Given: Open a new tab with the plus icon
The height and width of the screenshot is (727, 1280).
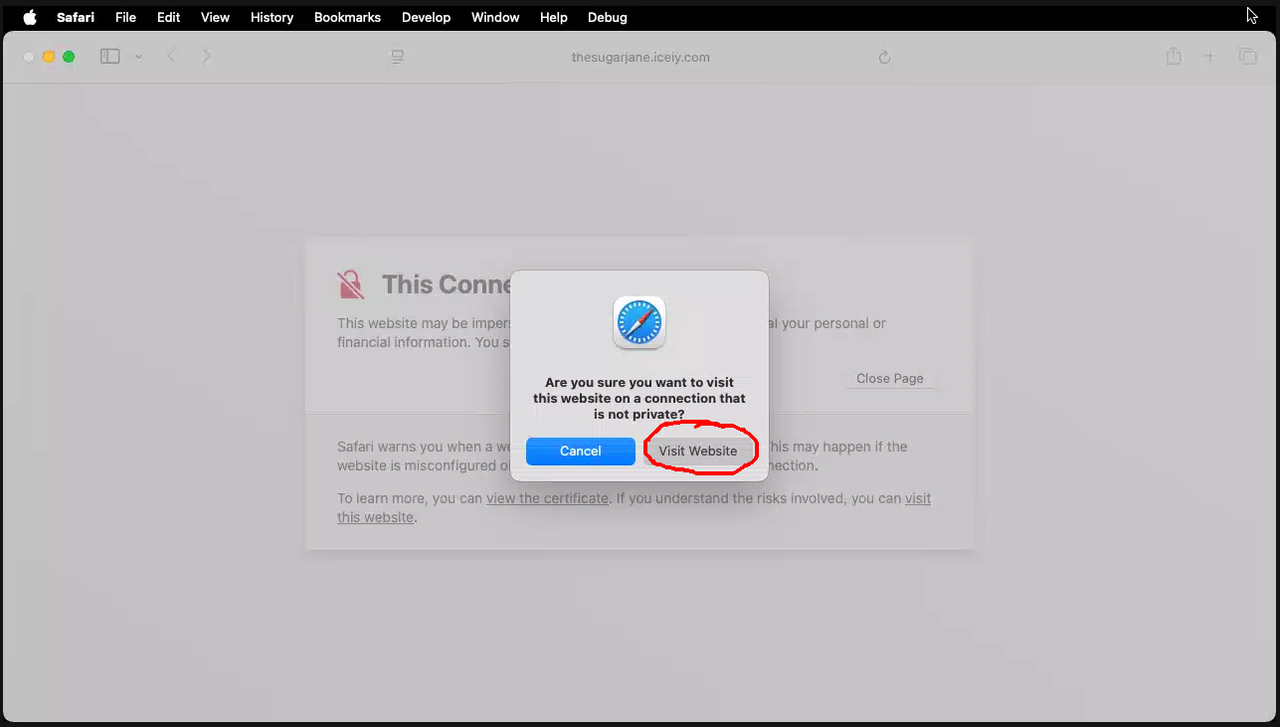Looking at the screenshot, I should tap(1209, 56).
